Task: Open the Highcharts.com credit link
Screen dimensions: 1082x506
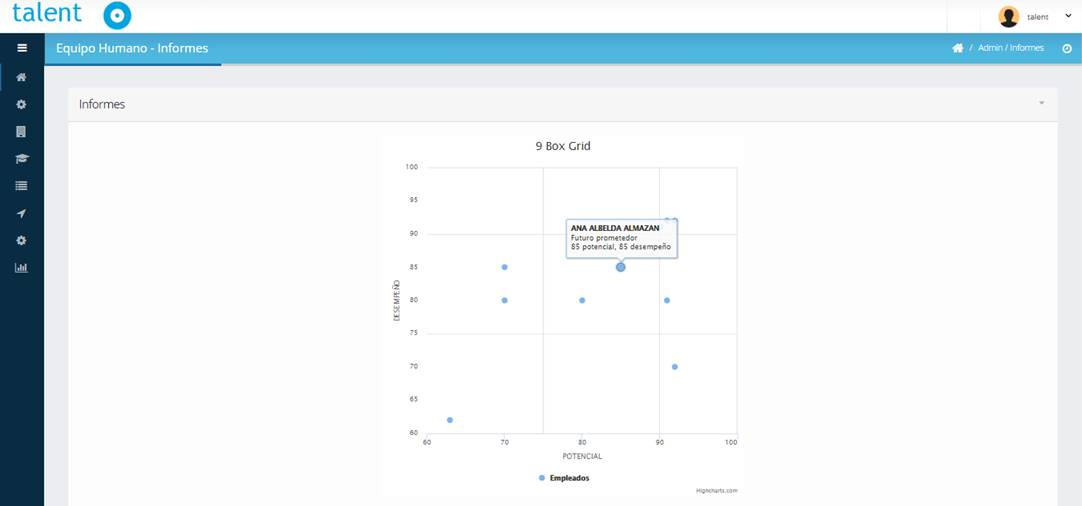Action: [716, 491]
